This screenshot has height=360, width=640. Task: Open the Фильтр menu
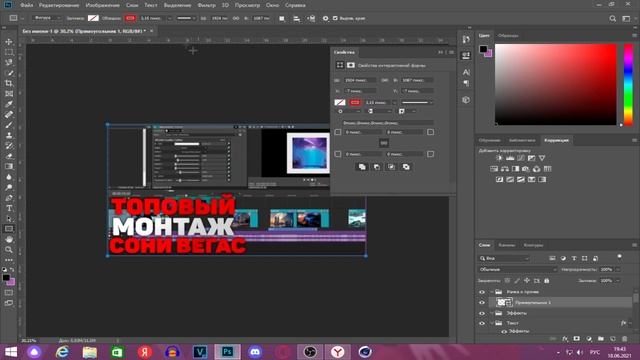point(206,5)
